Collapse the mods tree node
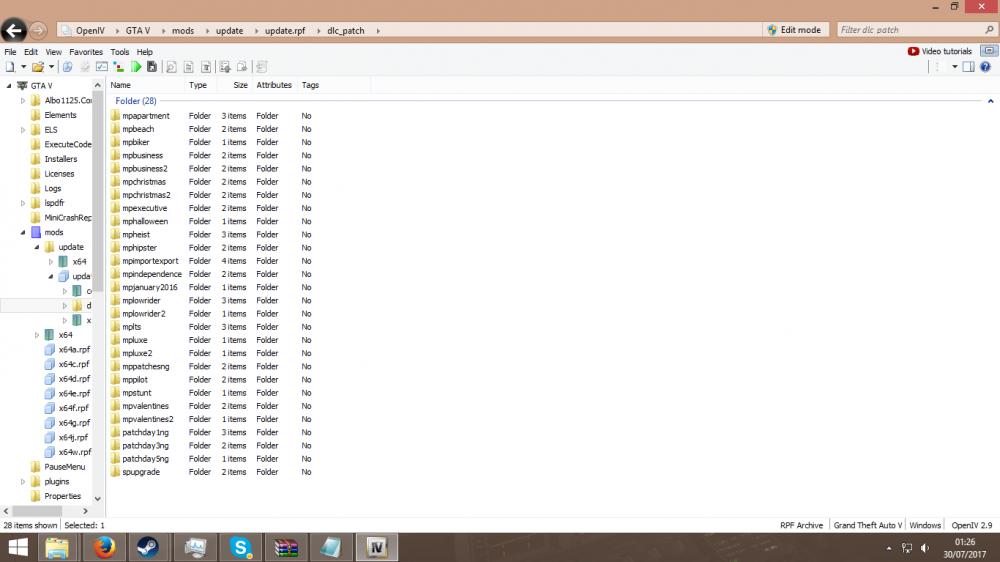Screen dimensions: 1000x562 (23, 232)
